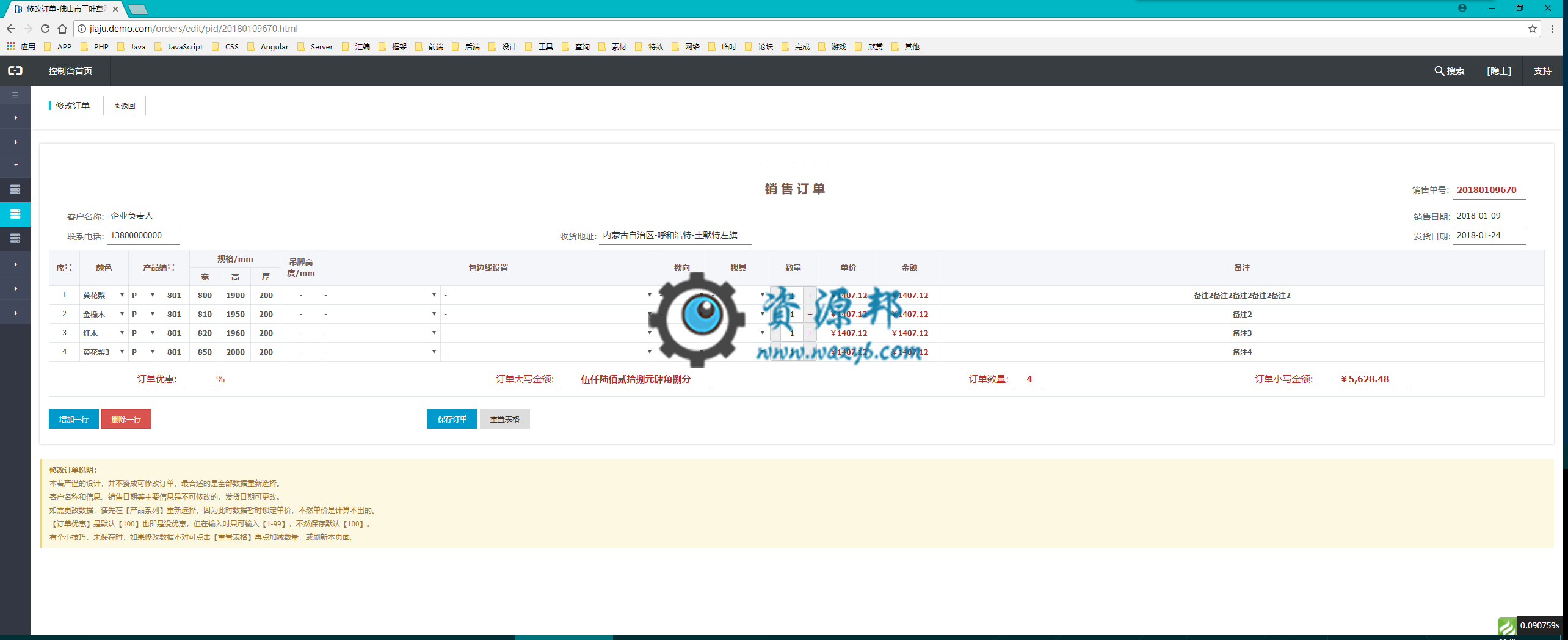Image resolution: width=1568 pixels, height=640 pixels.
Task: Open a new browser tab
Action: [x=138, y=9]
